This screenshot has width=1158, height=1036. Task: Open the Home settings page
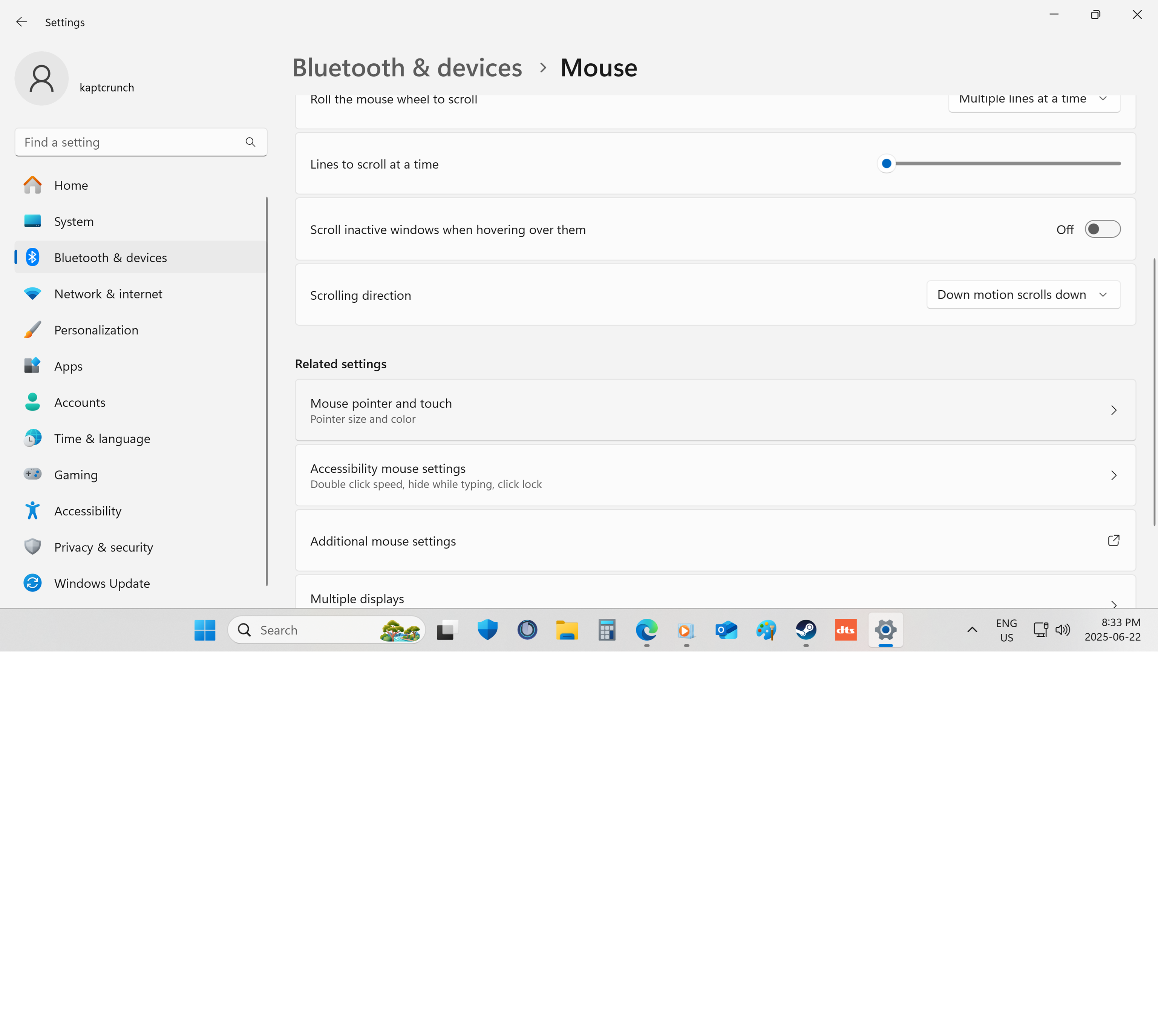140,185
